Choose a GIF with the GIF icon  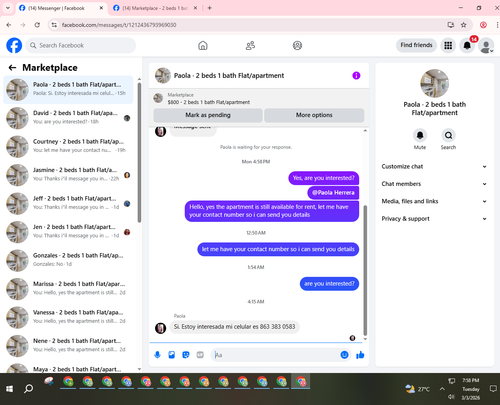point(200,355)
